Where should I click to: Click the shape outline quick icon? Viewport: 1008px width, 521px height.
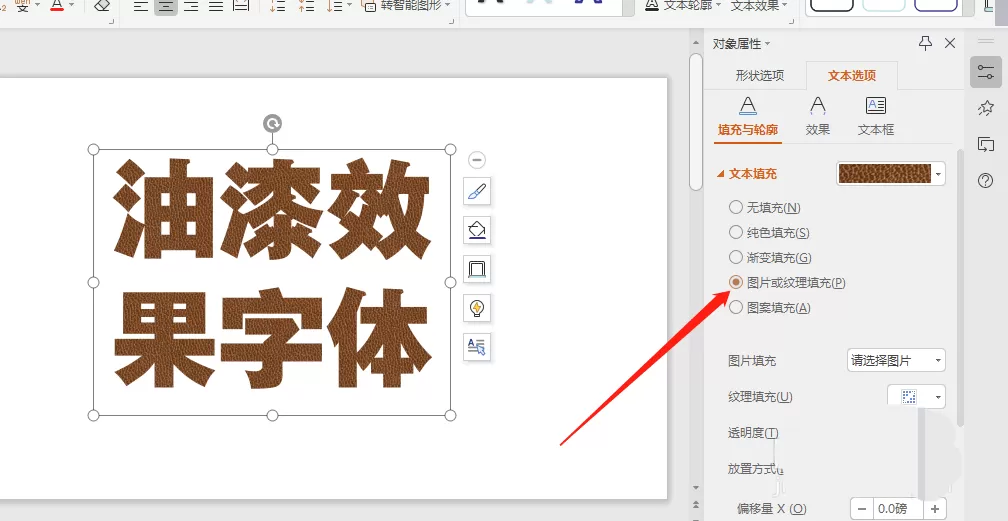click(x=477, y=269)
